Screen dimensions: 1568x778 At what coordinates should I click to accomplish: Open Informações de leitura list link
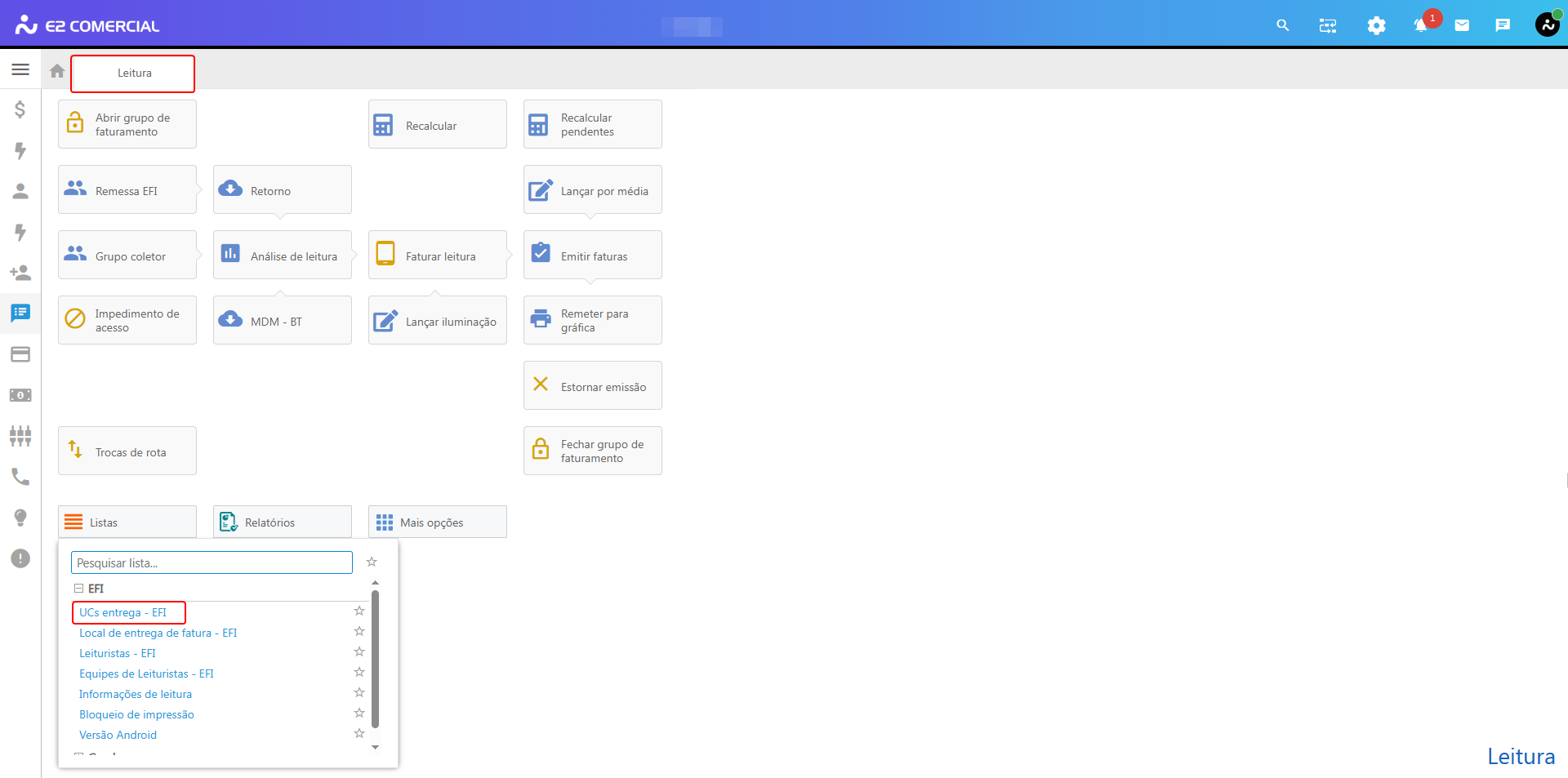tap(136, 694)
